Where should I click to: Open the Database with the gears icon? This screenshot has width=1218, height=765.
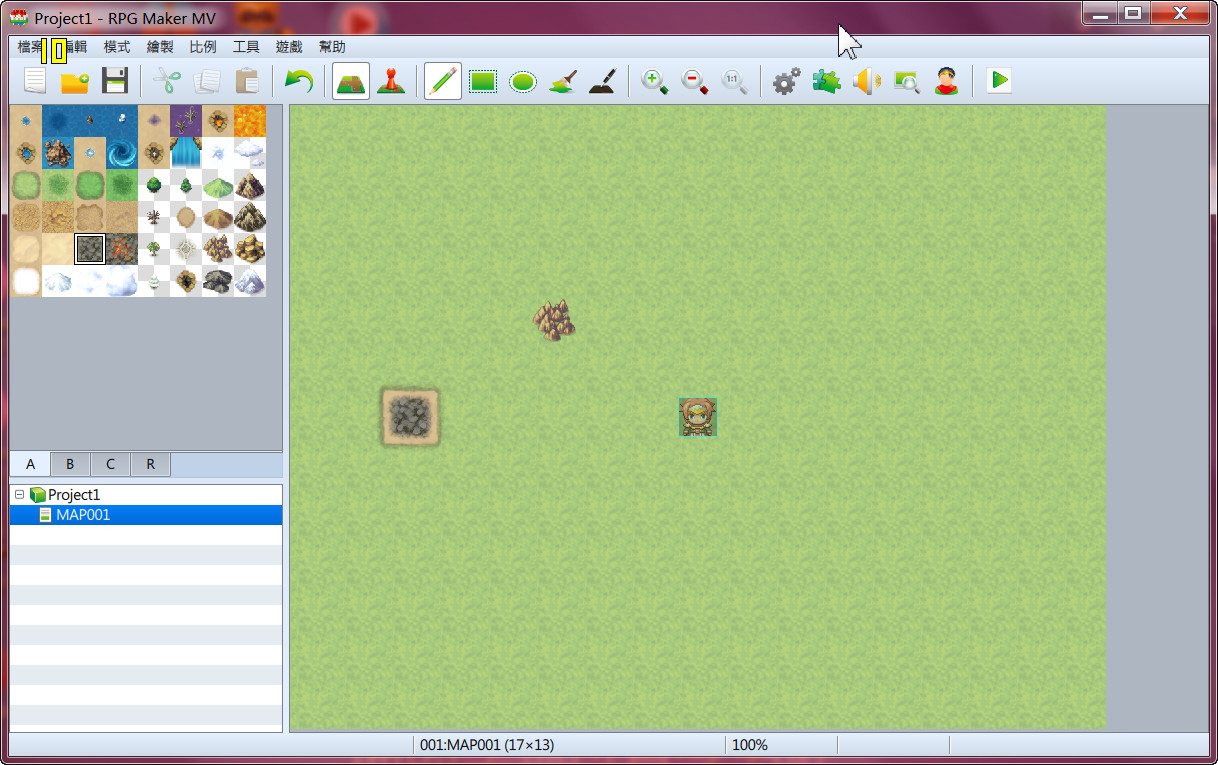[787, 81]
